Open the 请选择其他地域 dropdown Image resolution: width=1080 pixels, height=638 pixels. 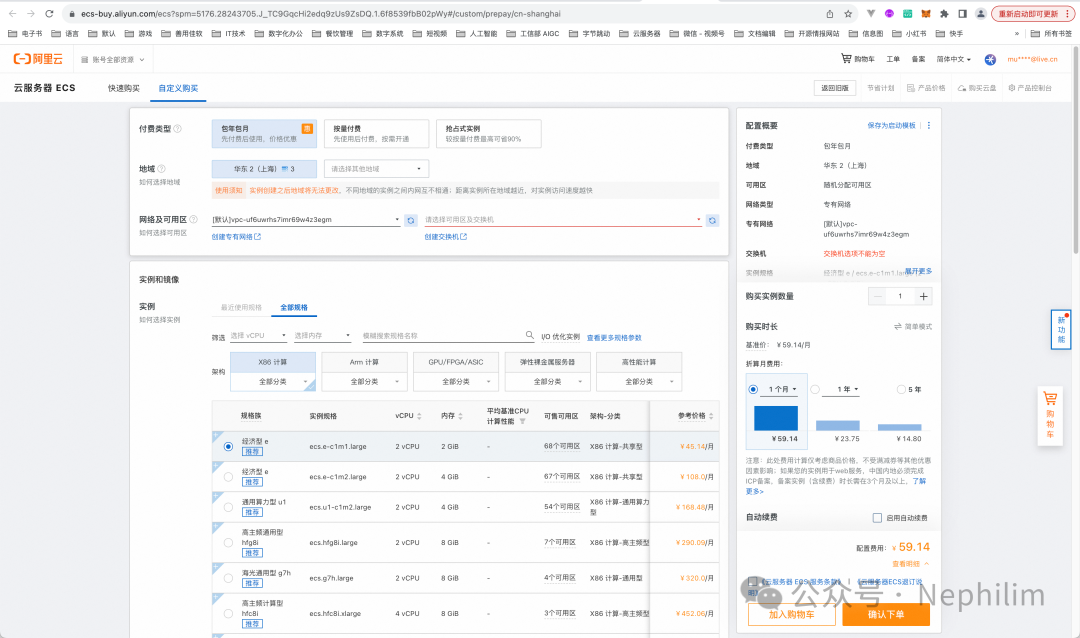(376, 169)
